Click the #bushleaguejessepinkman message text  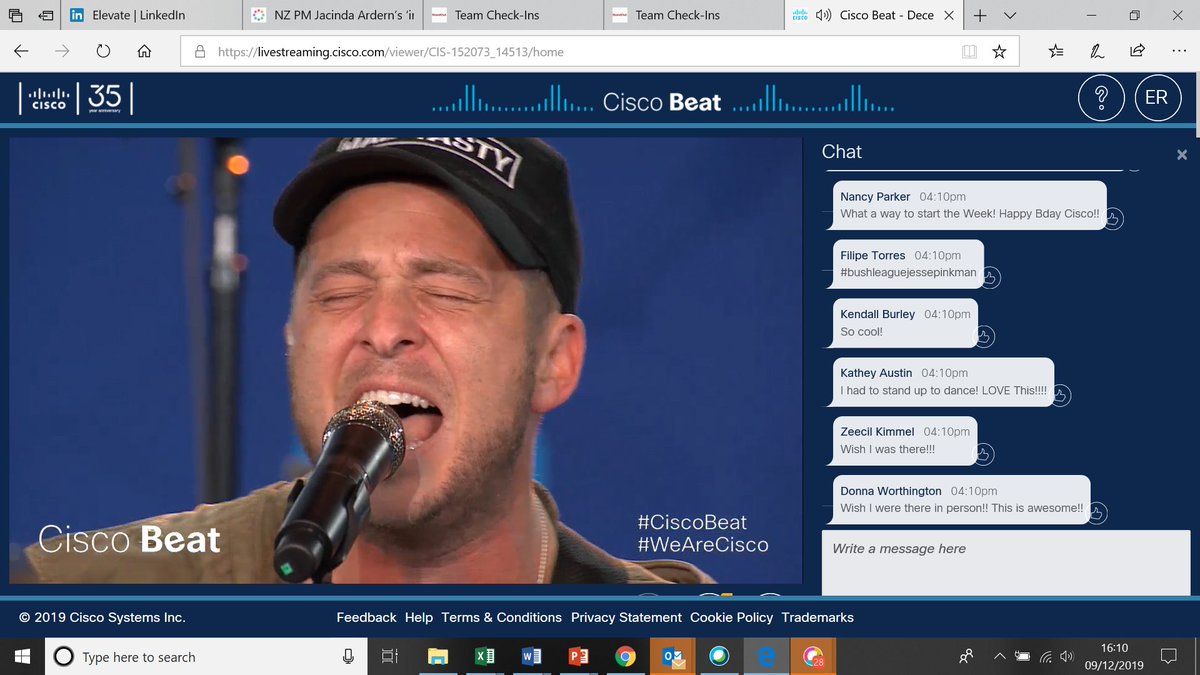coord(908,272)
